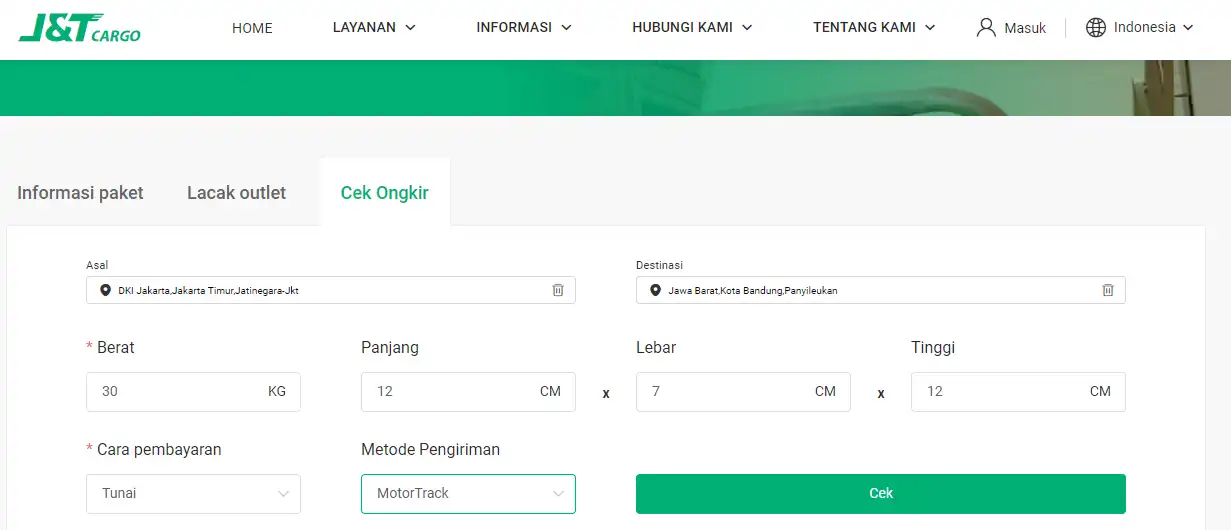Expand the INFORMASI chevron arrow
The image size is (1231, 530).
click(567, 28)
